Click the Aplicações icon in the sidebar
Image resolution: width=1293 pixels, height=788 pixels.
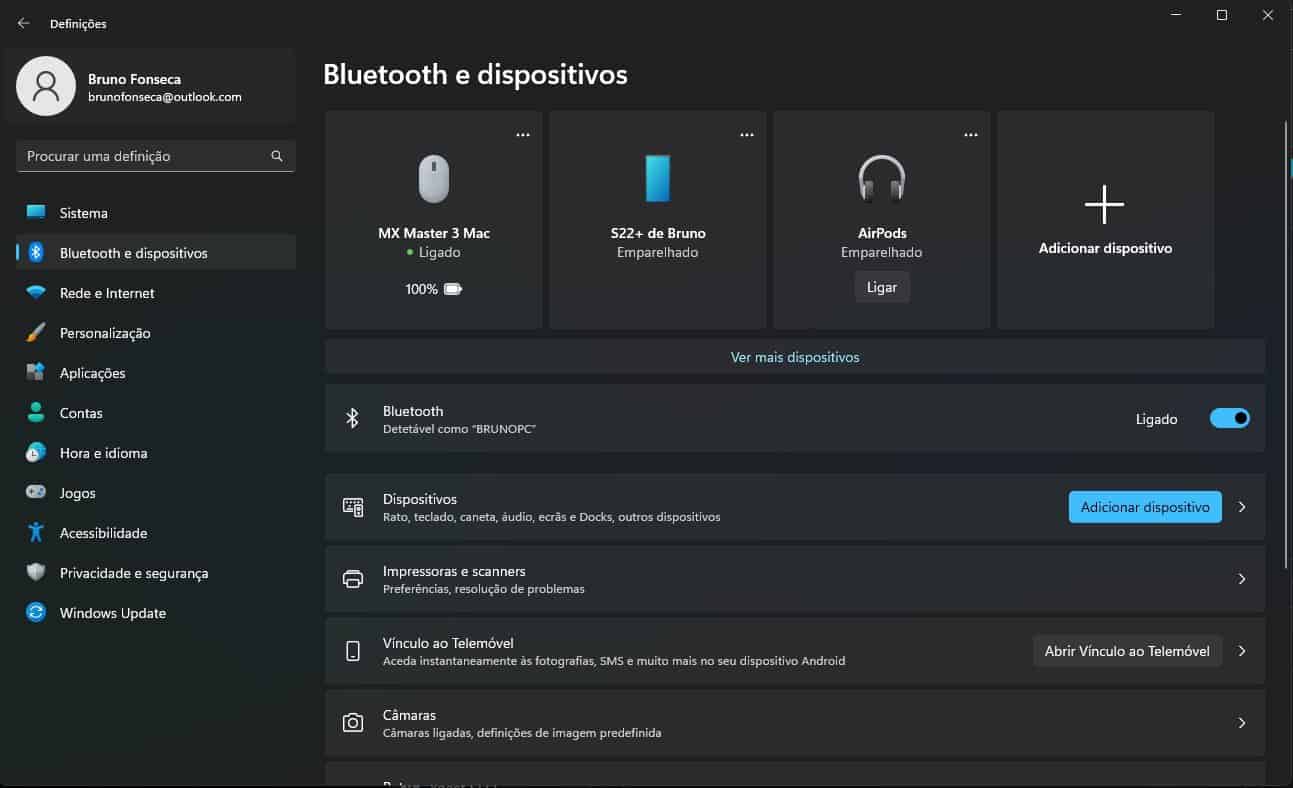coord(36,372)
